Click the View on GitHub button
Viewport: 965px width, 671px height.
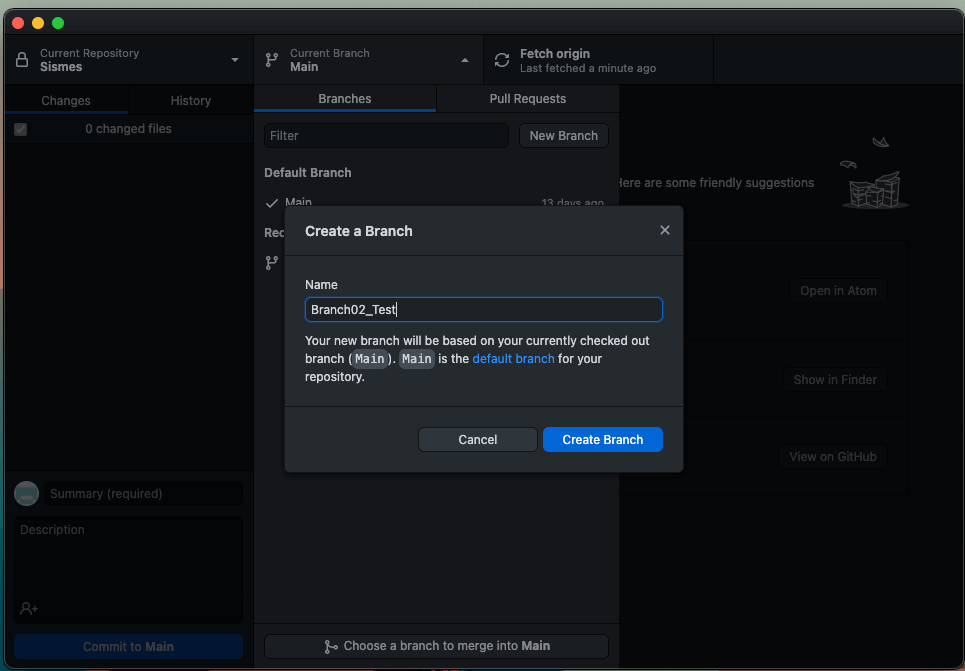point(833,457)
